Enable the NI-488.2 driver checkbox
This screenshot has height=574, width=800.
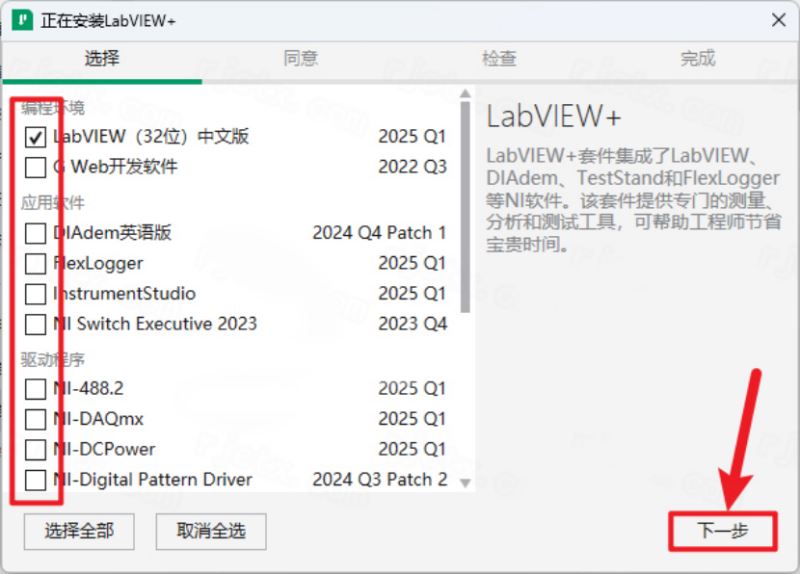[35, 389]
